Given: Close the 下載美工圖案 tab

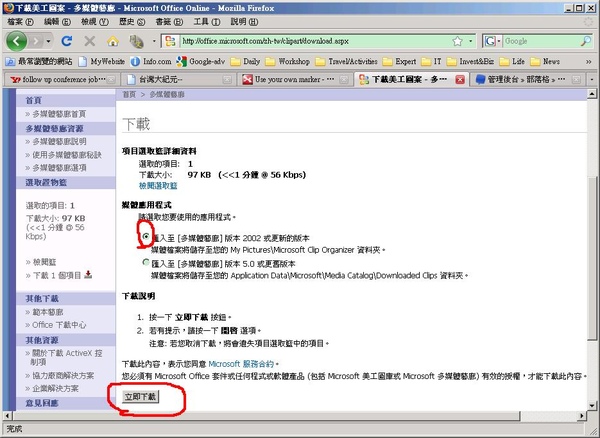Looking at the screenshot, I should [x=460, y=80].
